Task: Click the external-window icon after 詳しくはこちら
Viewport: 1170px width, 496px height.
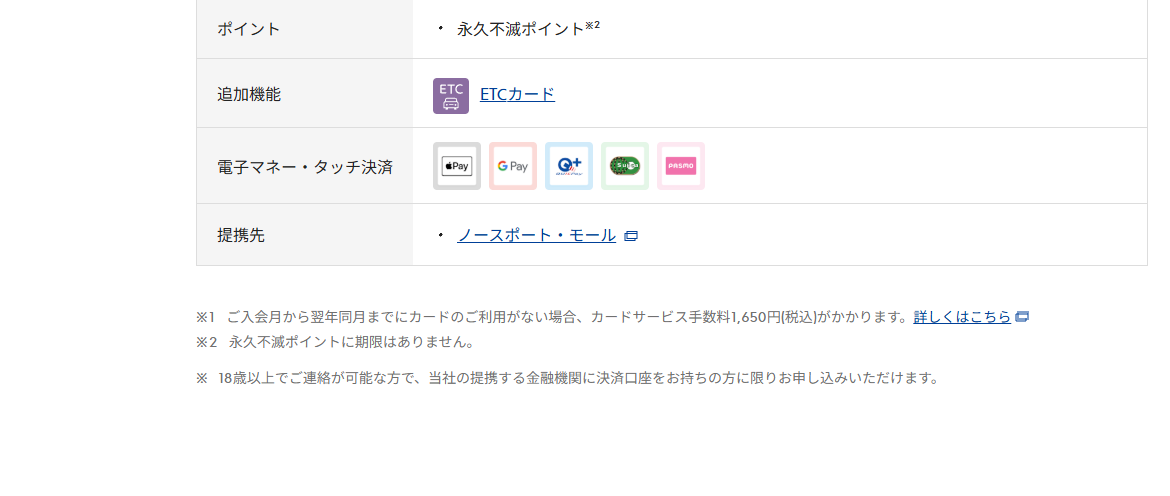Action: click(x=1022, y=316)
